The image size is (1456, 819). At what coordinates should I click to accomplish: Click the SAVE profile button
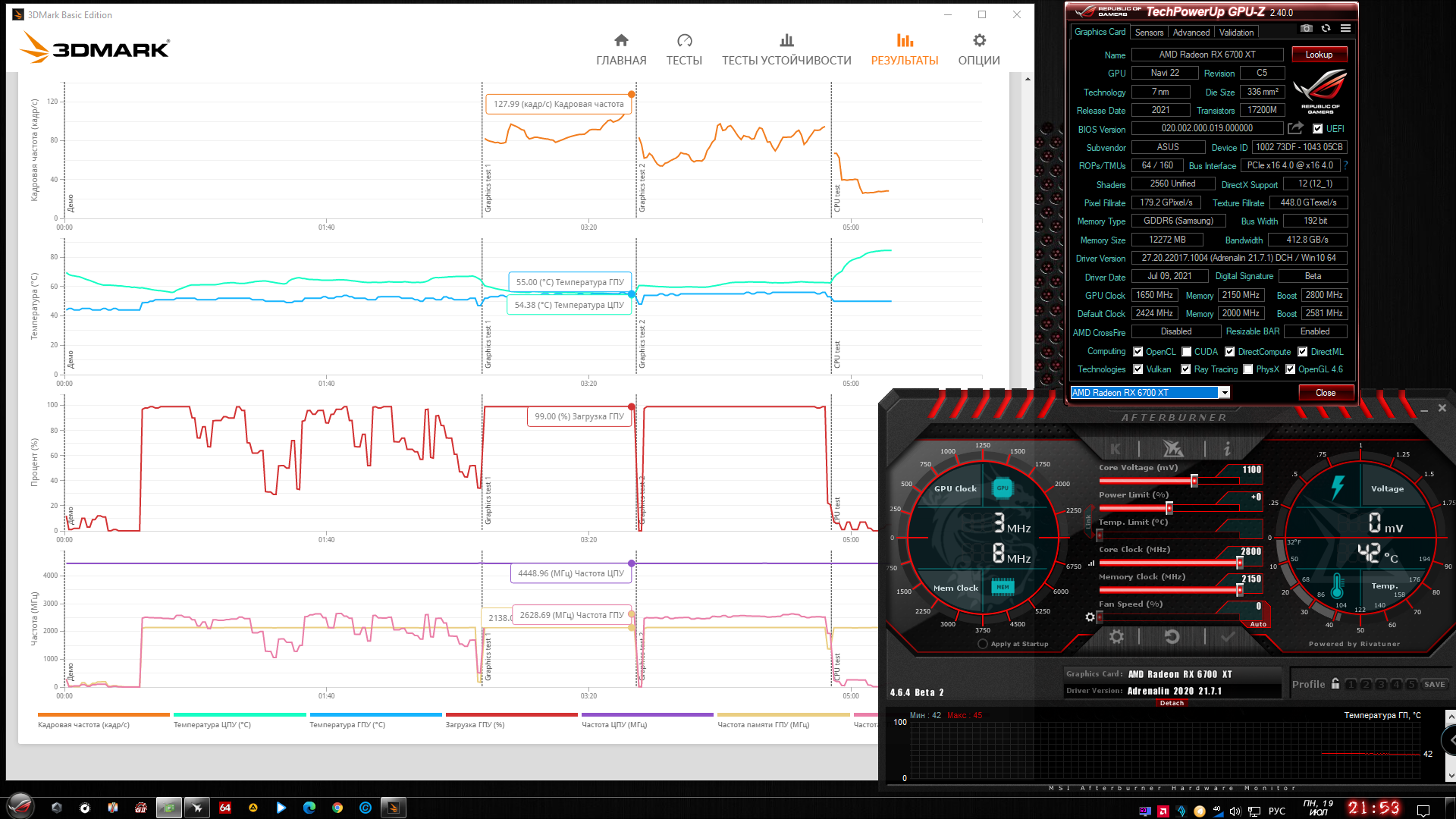pyautogui.click(x=1434, y=684)
